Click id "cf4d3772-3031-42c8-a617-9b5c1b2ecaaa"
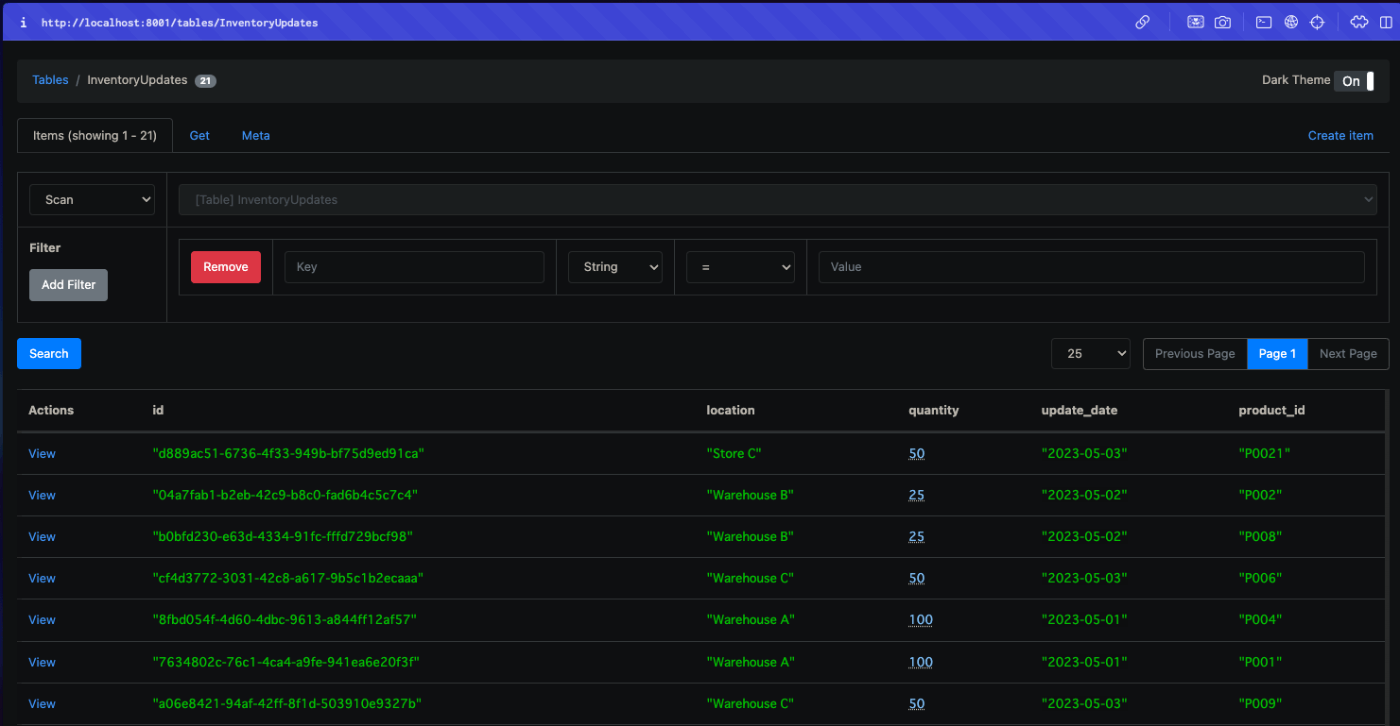1400x726 pixels. [x=288, y=578]
